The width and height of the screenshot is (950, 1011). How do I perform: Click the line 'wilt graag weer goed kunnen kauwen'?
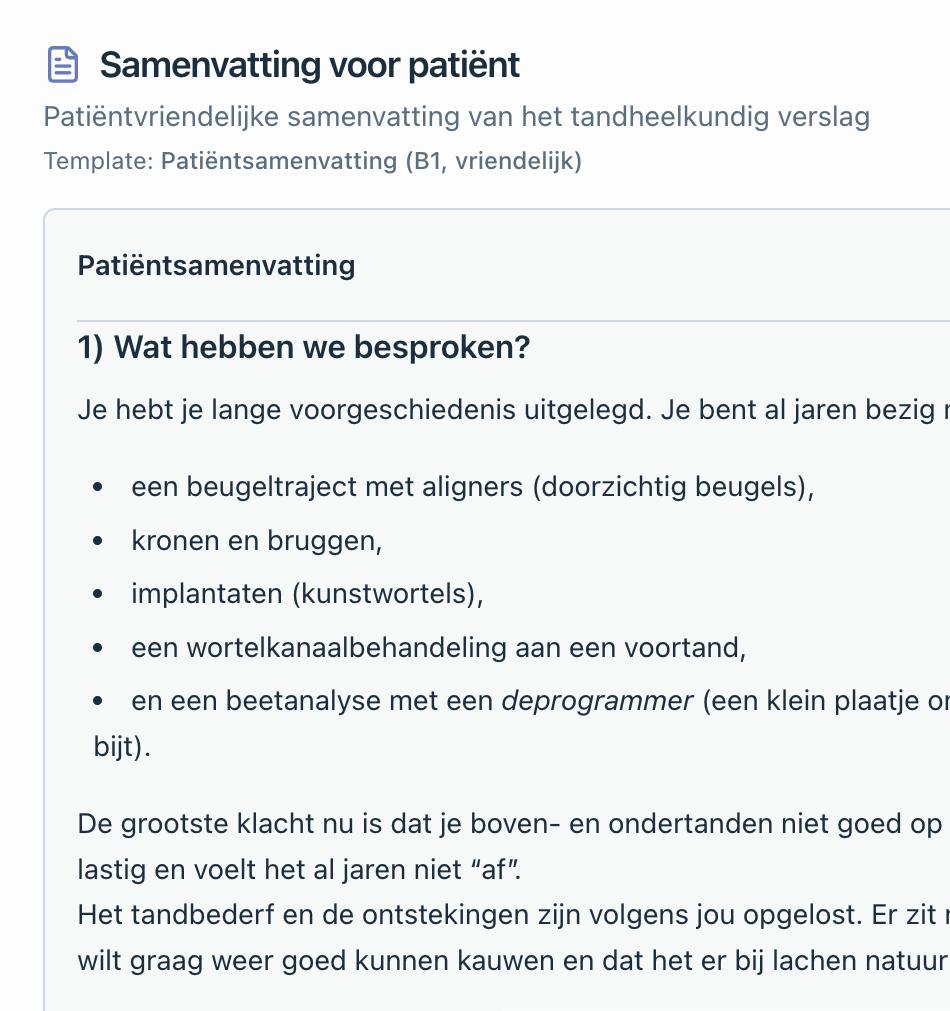coord(513,961)
